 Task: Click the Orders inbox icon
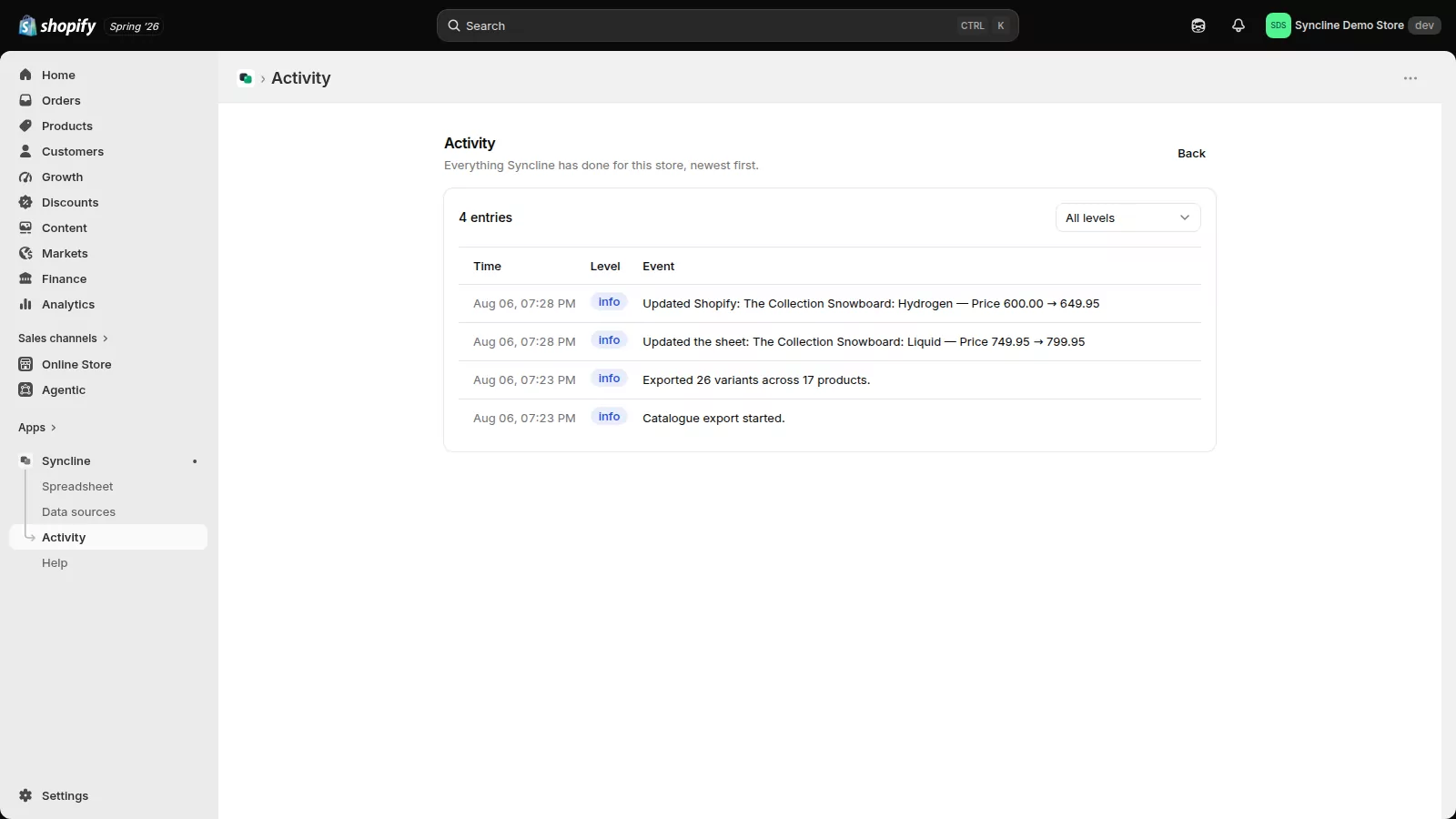tap(25, 100)
